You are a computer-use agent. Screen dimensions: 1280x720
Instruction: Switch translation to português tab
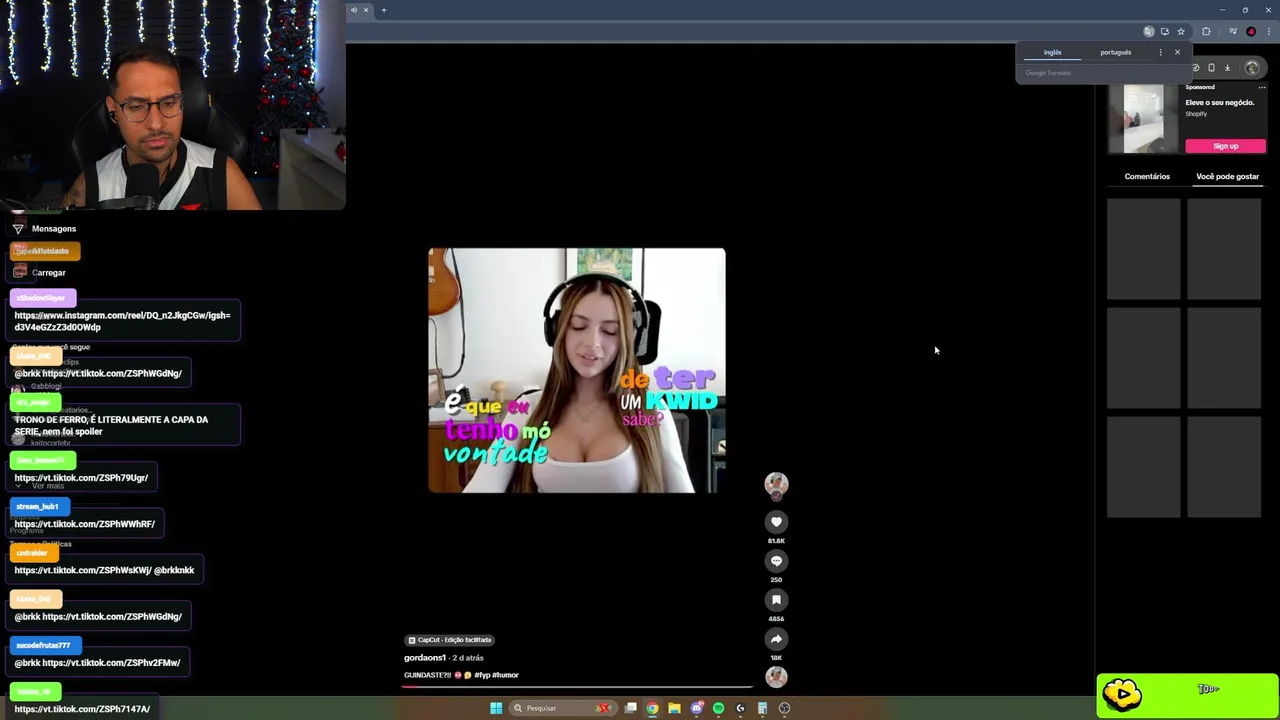pos(1116,52)
